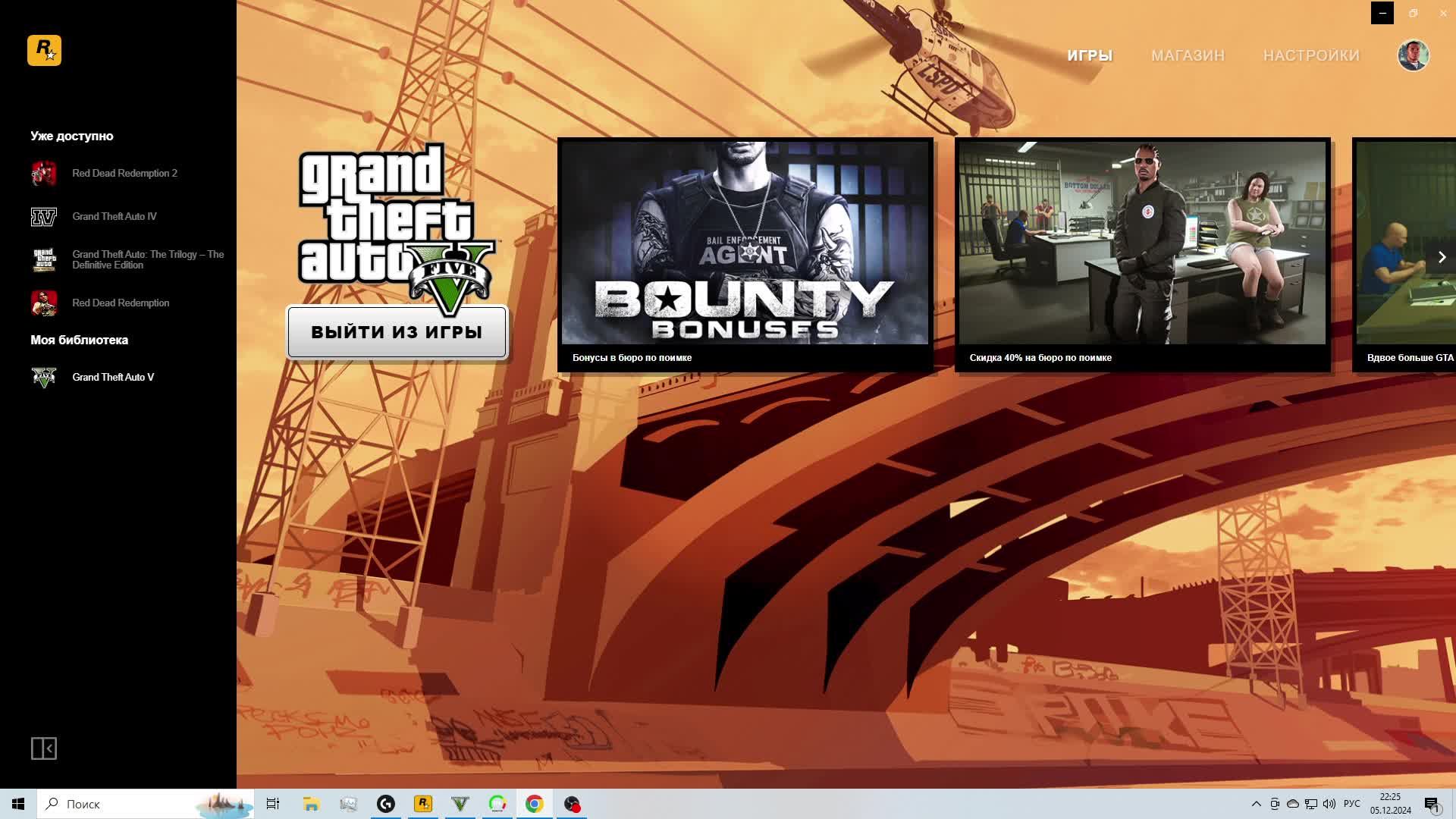Switch the РУС input language indicator
This screenshot has width=1456, height=819.
[x=1352, y=804]
